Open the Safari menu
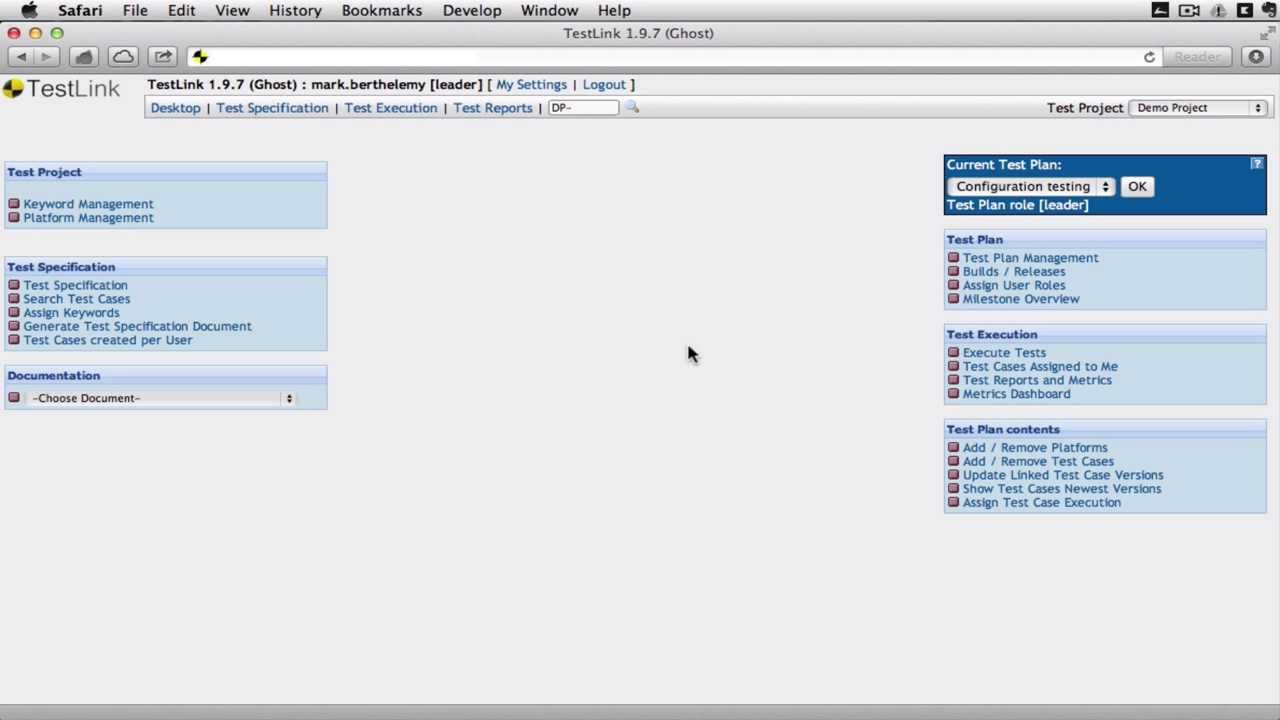1280x720 pixels. click(80, 10)
